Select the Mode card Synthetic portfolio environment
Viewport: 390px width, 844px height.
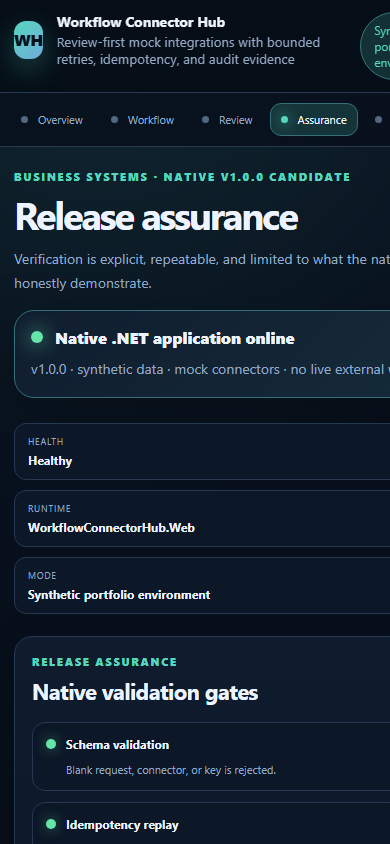click(202, 586)
